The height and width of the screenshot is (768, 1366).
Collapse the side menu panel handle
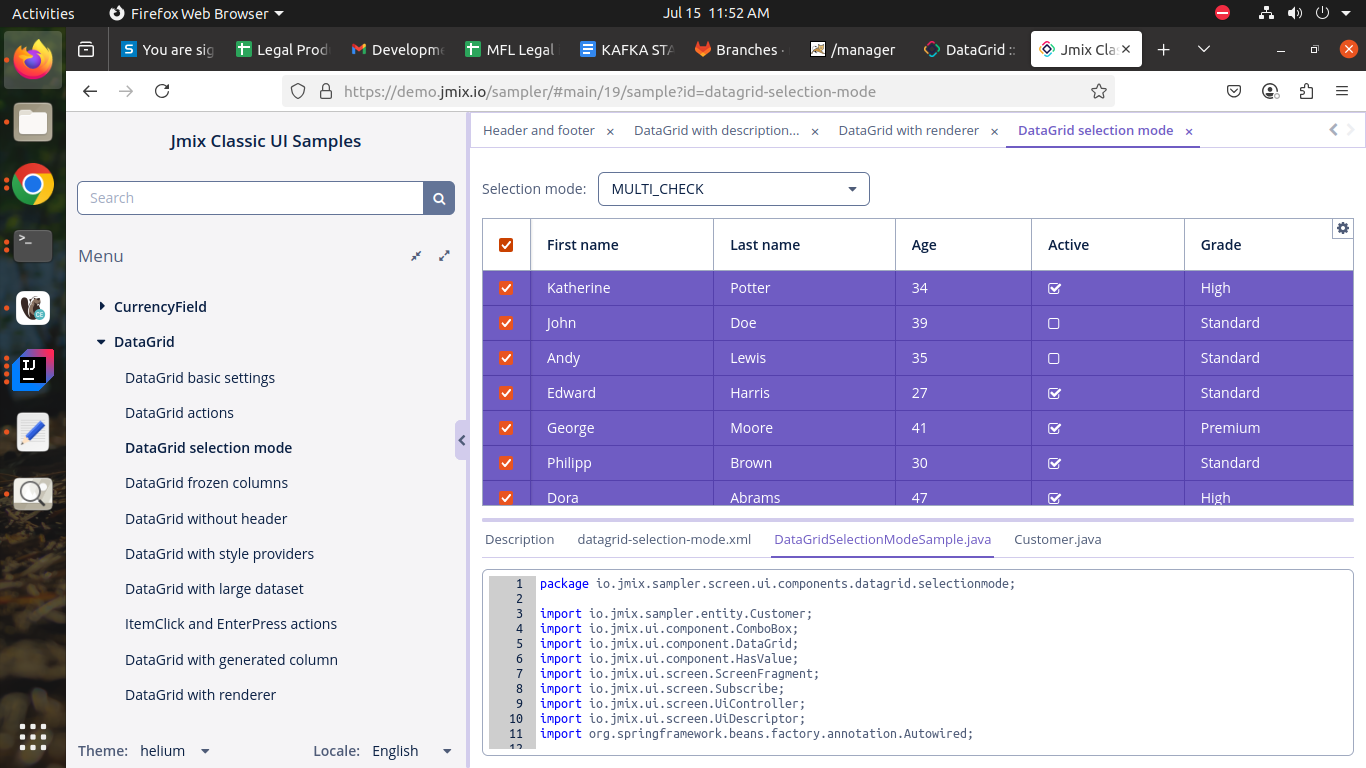pyautogui.click(x=461, y=440)
